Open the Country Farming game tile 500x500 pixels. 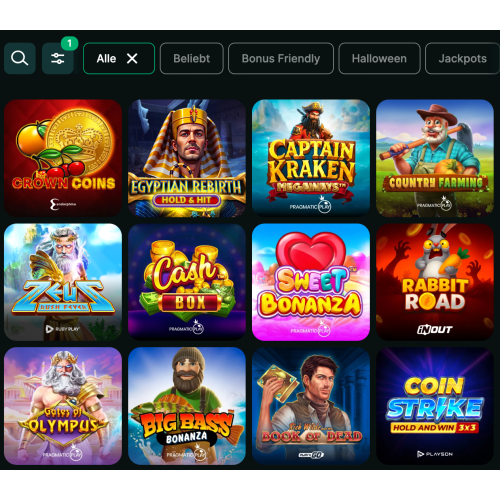tap(435, 158)
